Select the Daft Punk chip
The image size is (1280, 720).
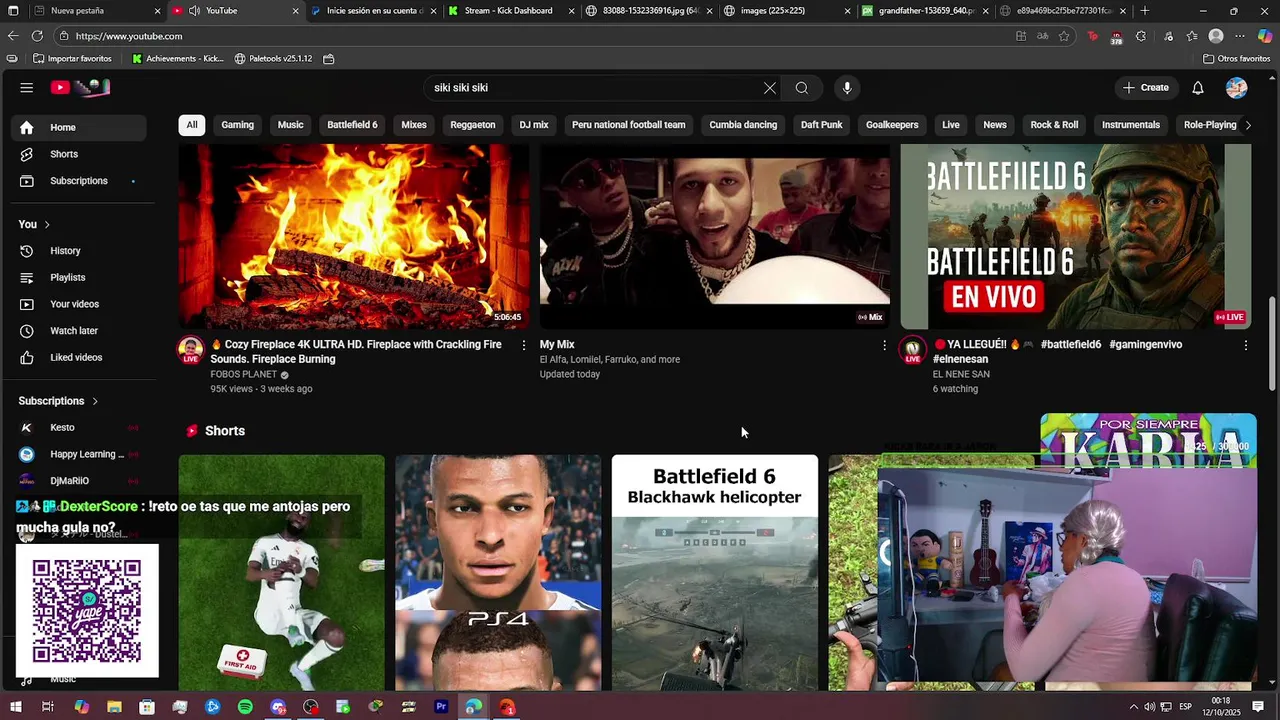click(x=822, y=125)
